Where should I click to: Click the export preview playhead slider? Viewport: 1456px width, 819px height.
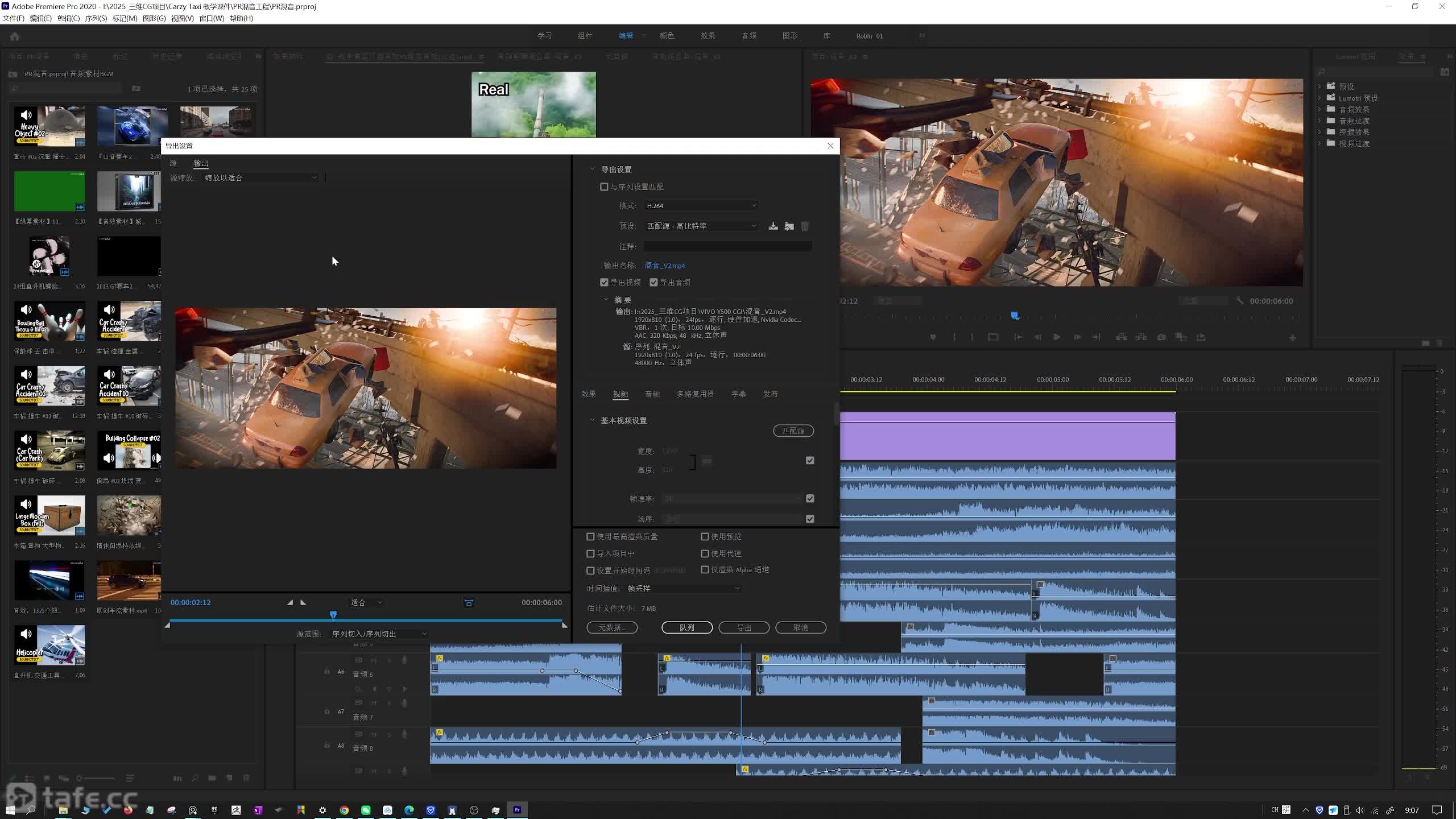tap(333, 615)
